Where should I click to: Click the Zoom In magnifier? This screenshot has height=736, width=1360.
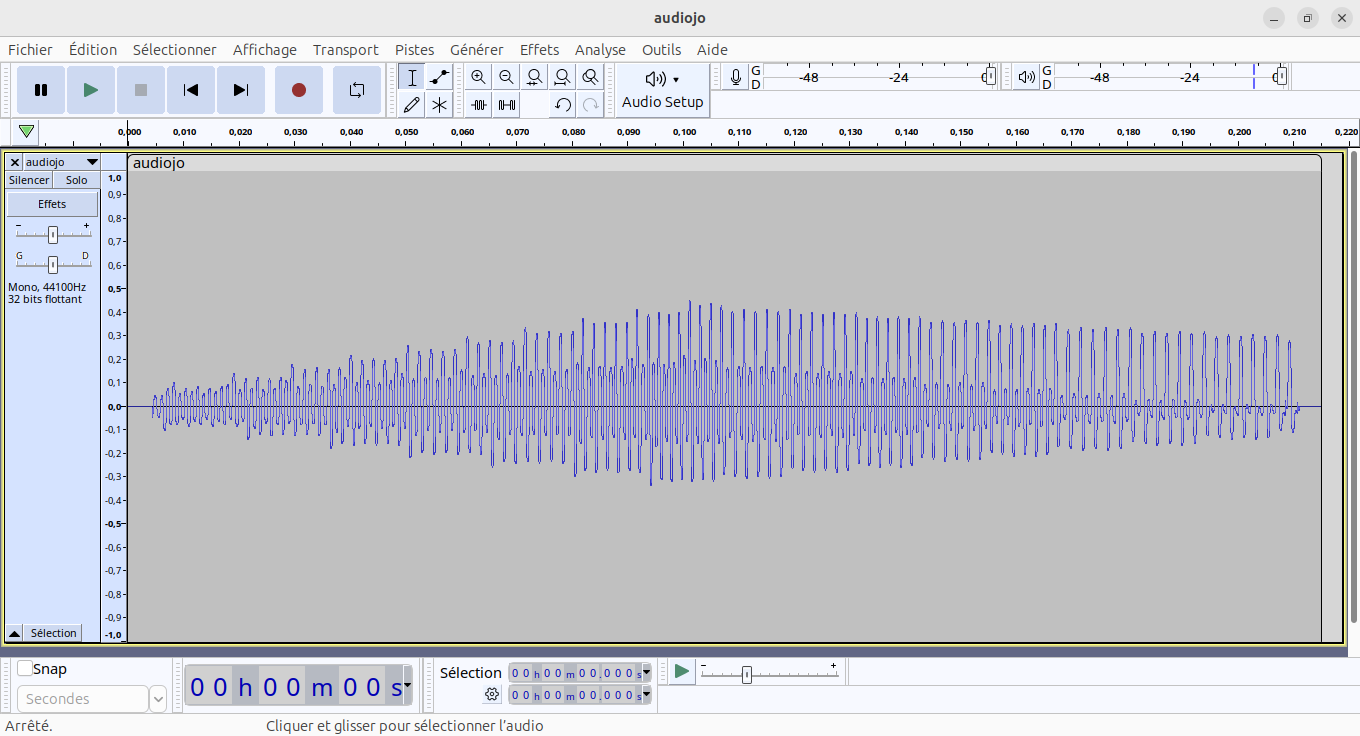coord(479,78)
